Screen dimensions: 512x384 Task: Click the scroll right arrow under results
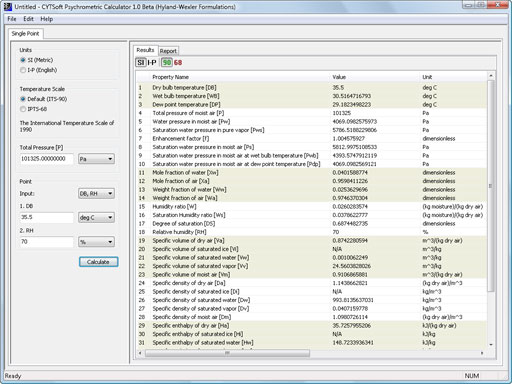[482, 353]
